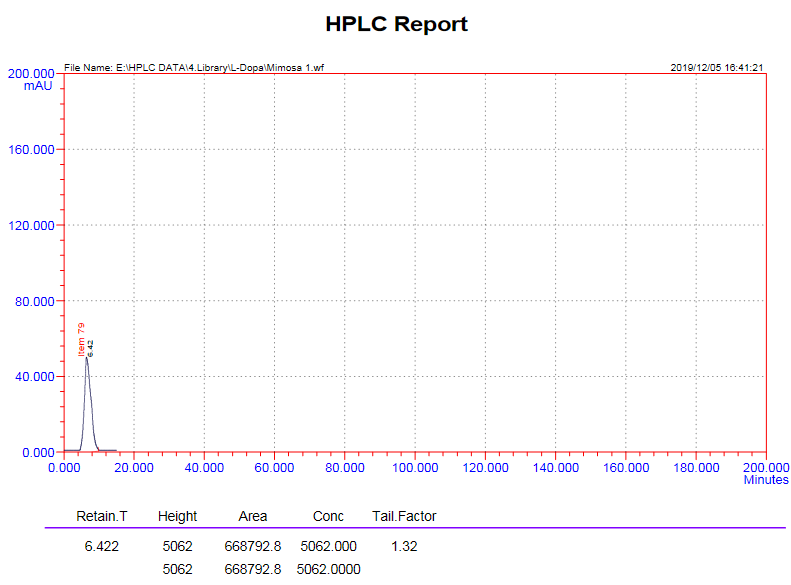791x585 pixels.
Task: Click the red Item 79 peak label
Action: pos(81,340)
